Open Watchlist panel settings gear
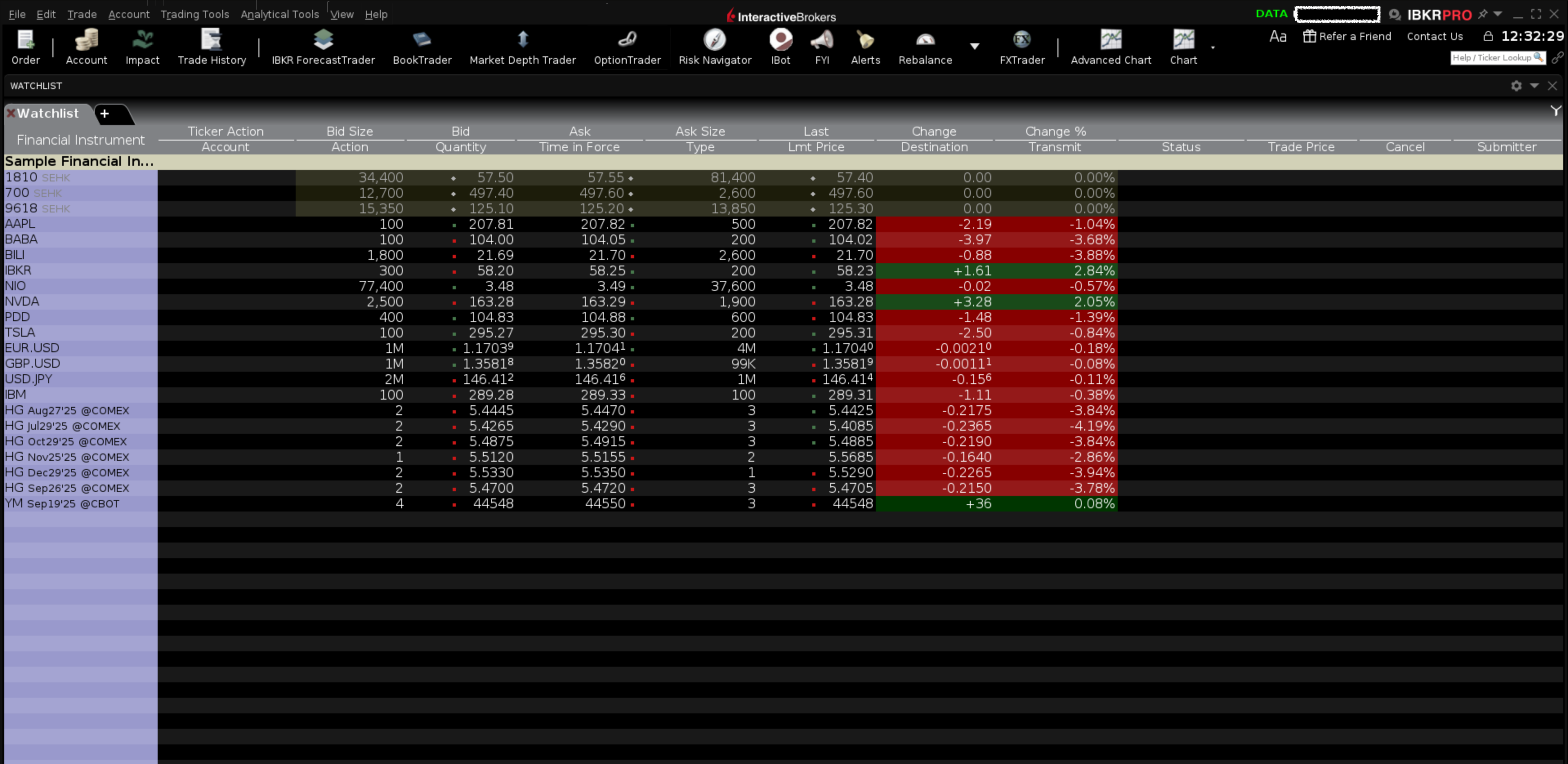 pyautogui.click(x=1516, y=86)
